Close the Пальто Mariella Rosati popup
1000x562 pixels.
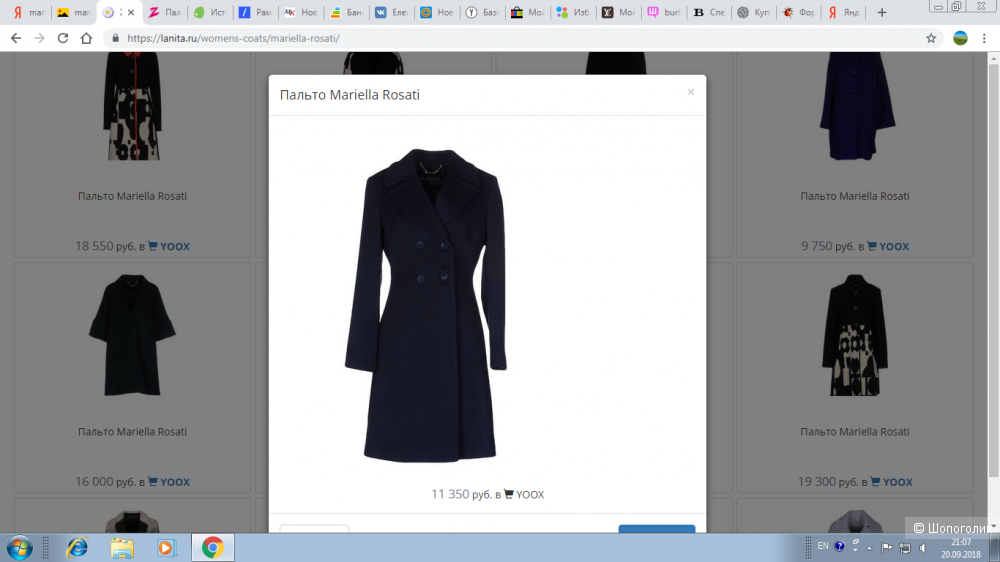coord(690,92)
